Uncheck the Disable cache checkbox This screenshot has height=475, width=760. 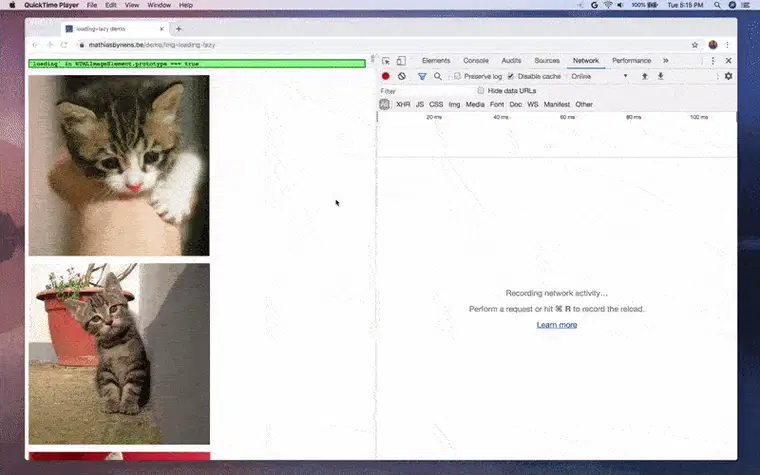tap(511, 76)
